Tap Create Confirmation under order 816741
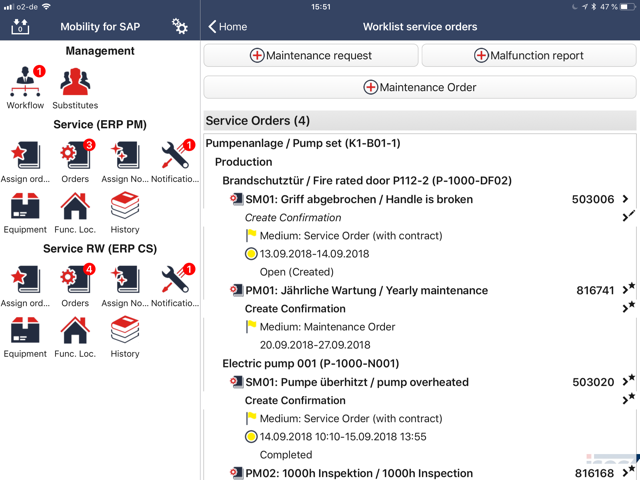 (295, 309)
